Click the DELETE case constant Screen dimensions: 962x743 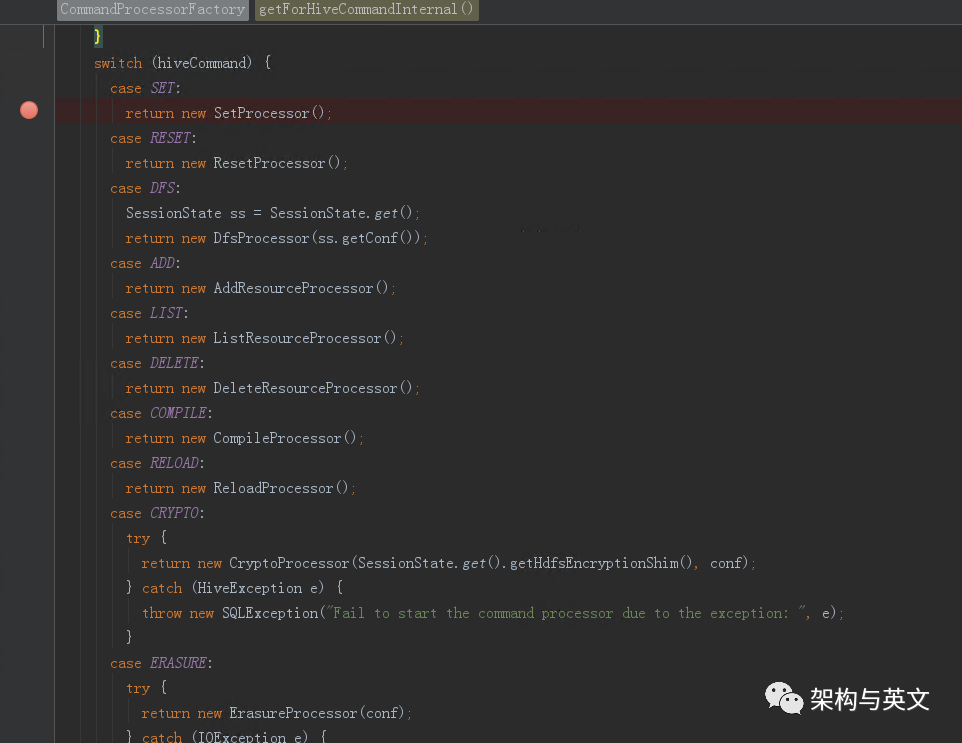coord(174,363)
